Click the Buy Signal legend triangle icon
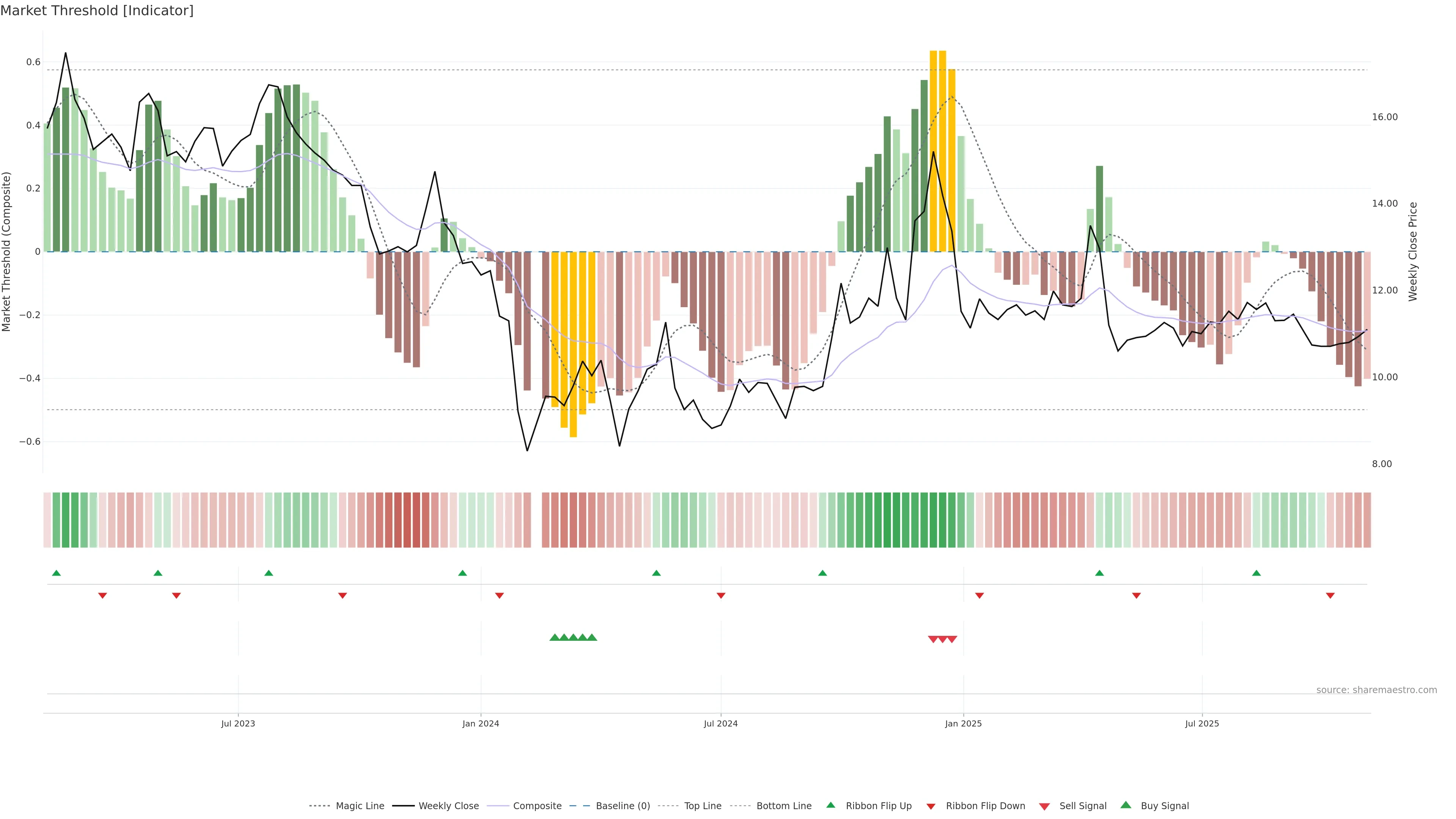Screen dimensions: 1456x819 1125,805
